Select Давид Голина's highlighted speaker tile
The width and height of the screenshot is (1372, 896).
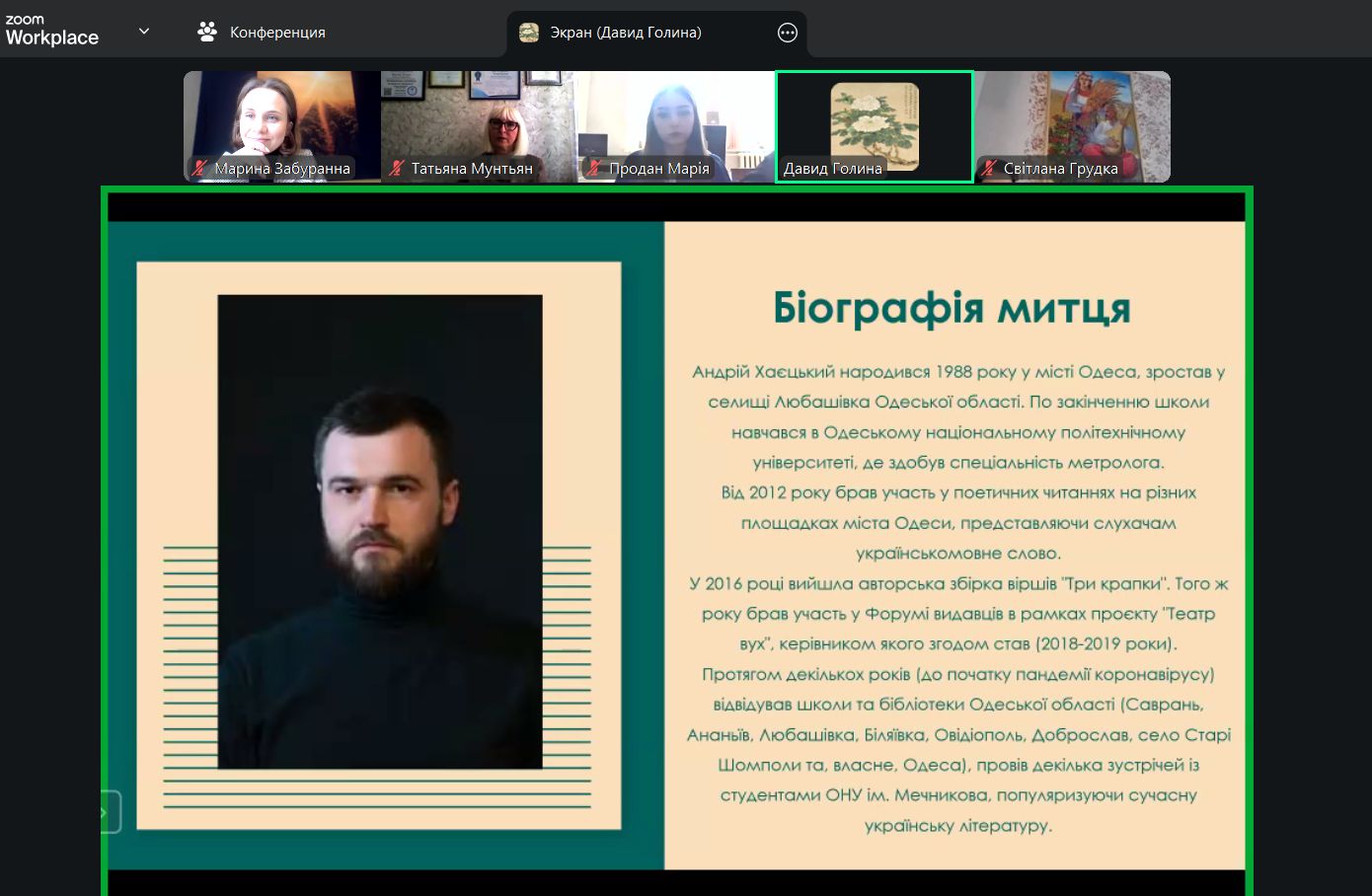click(x=875, y=120)
